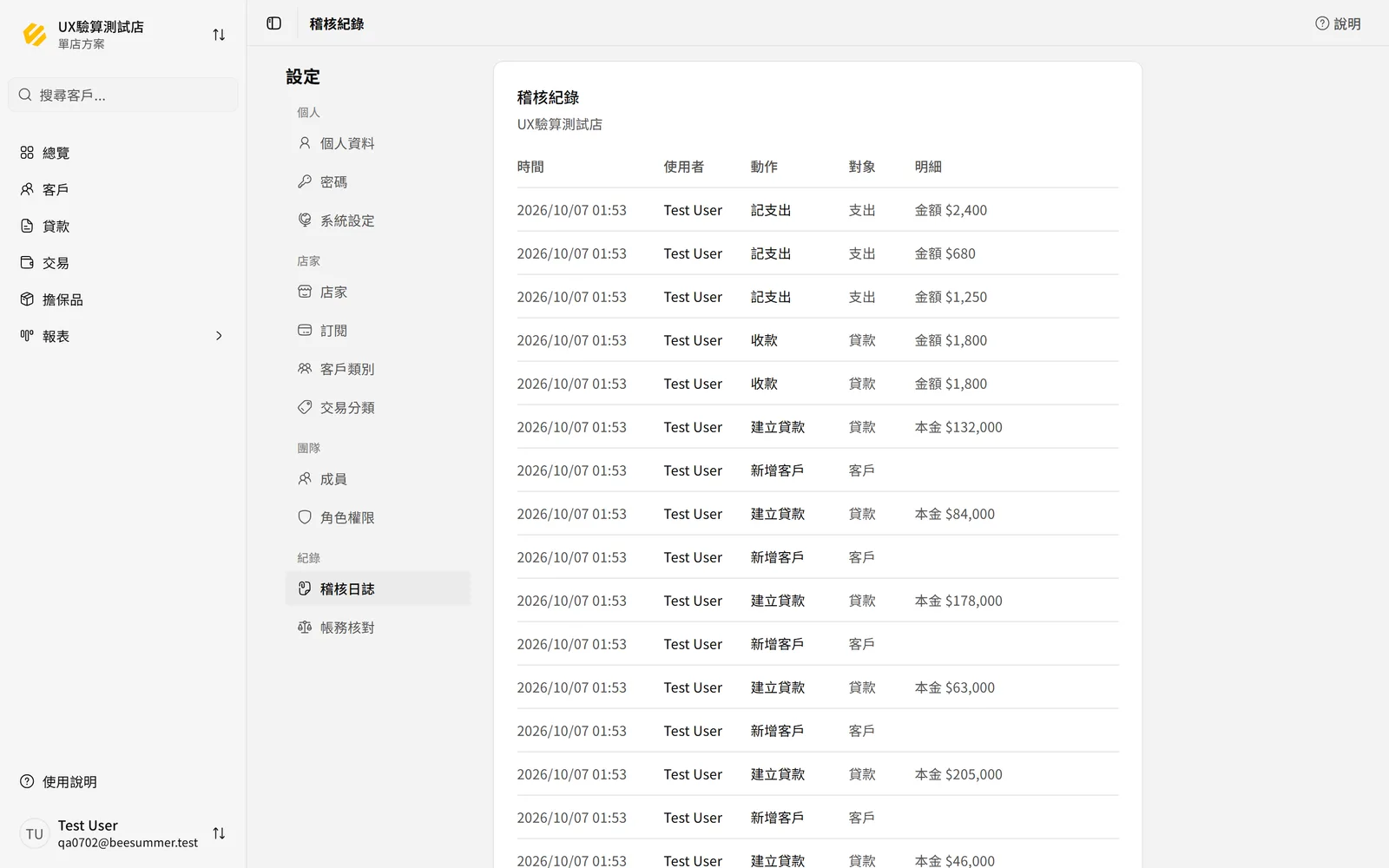
Task: Click the 系統設定 palette icon
Action: click(305, 220)
